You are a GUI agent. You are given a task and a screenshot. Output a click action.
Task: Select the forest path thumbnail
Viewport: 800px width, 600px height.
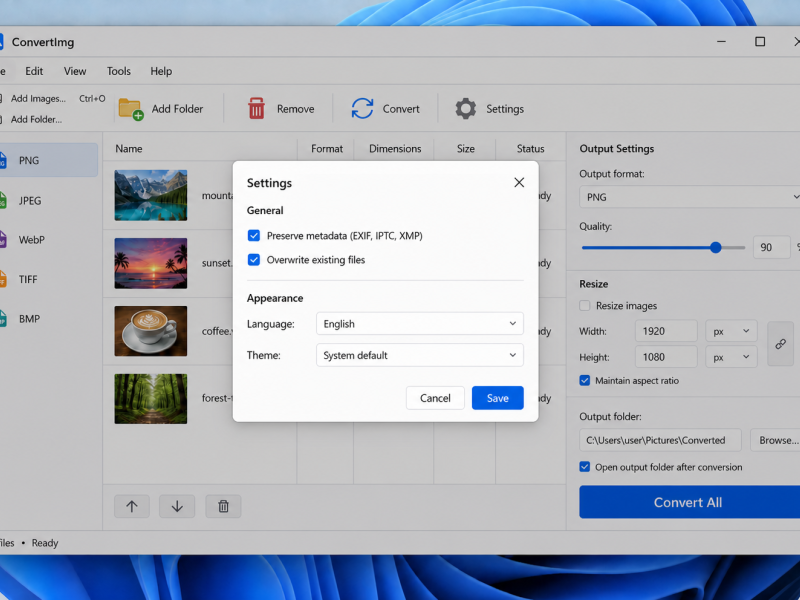coord(151,398)
